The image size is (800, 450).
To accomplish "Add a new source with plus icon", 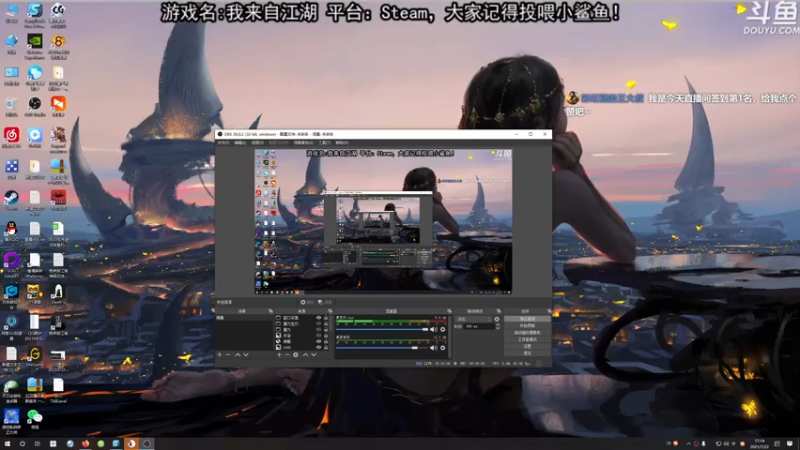I will coord(279,355).
